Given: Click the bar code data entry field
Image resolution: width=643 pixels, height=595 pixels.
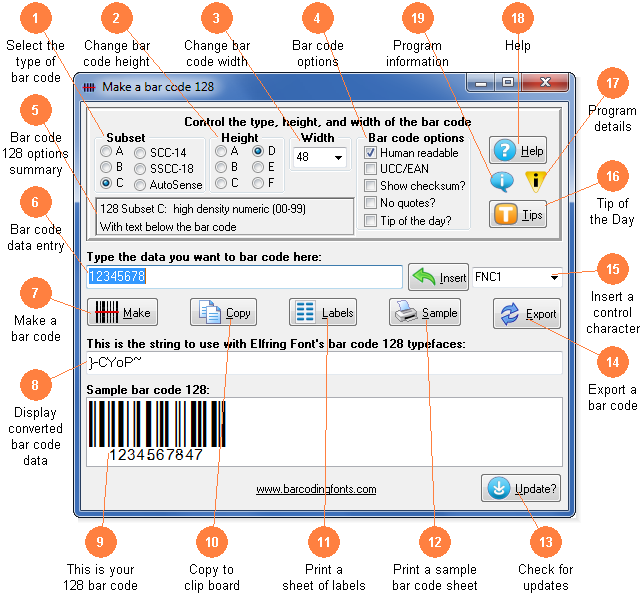Looking at the screenshot, I should [x=244, y=276].
